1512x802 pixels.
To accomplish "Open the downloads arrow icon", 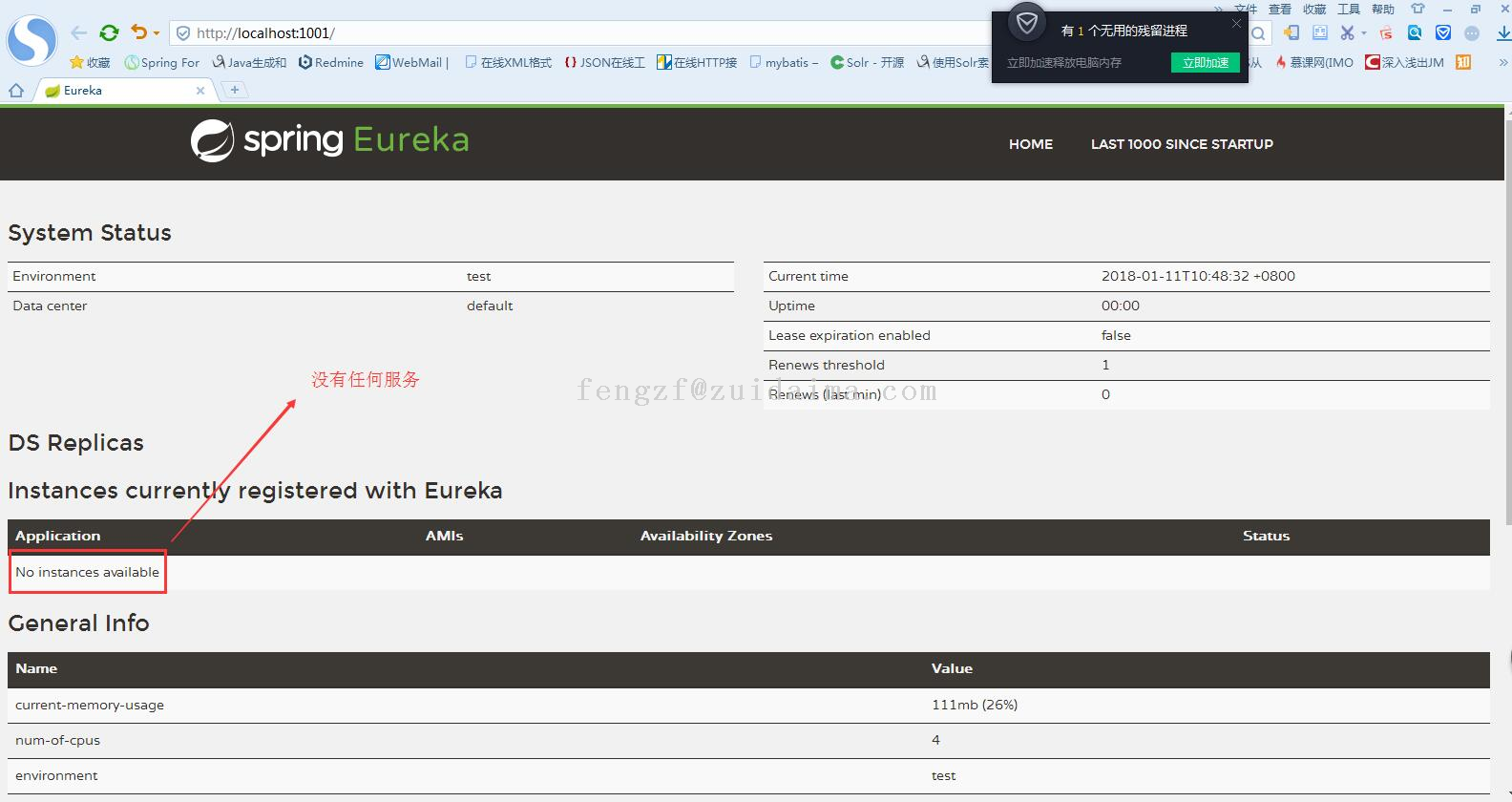I will pos(1503,32).
